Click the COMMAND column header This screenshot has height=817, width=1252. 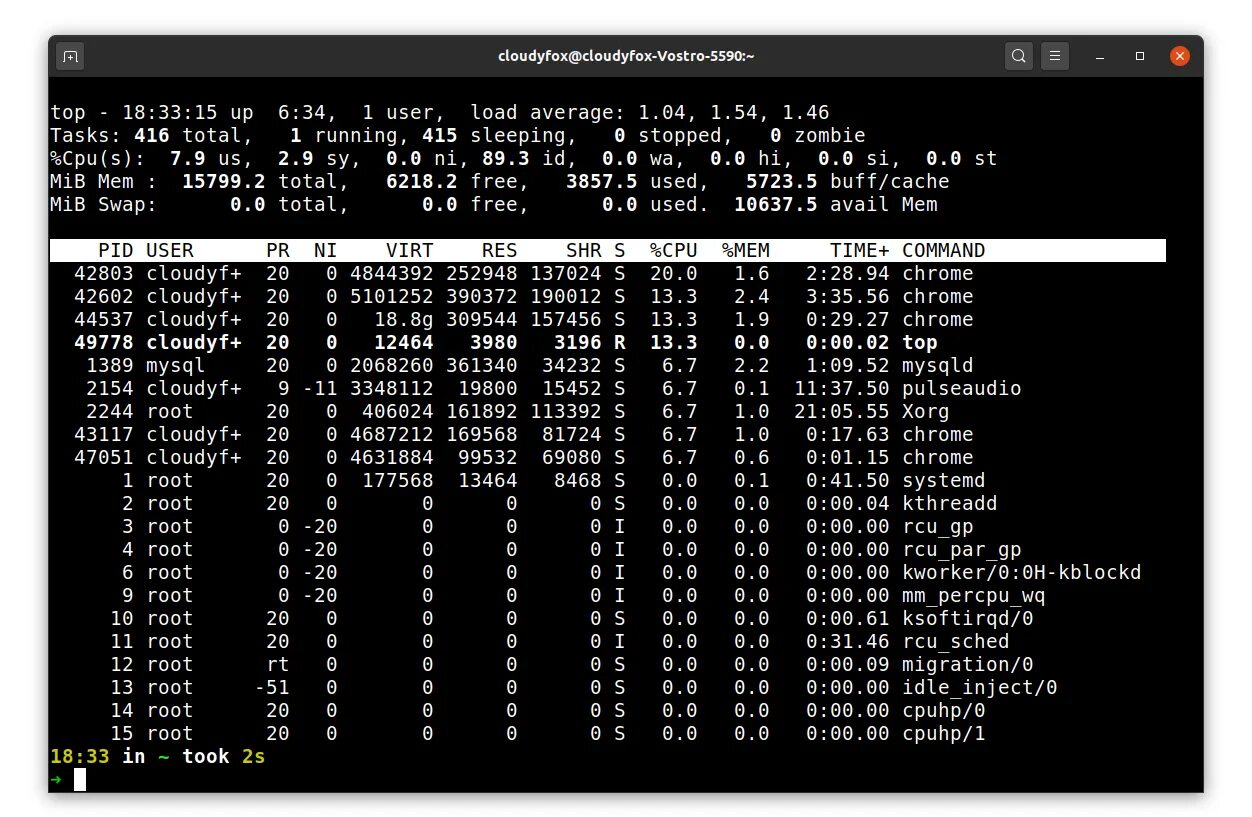click(944, 250)
